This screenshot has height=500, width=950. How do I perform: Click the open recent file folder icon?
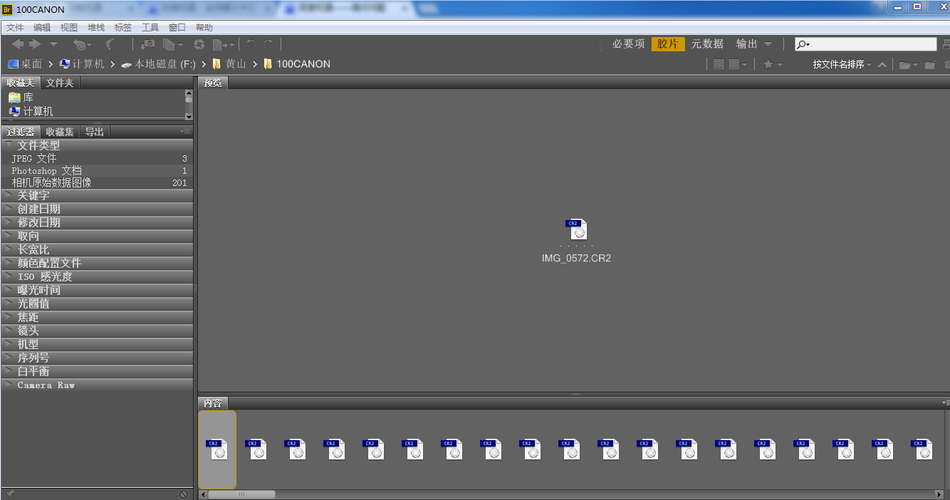click(x=908, y=65)
